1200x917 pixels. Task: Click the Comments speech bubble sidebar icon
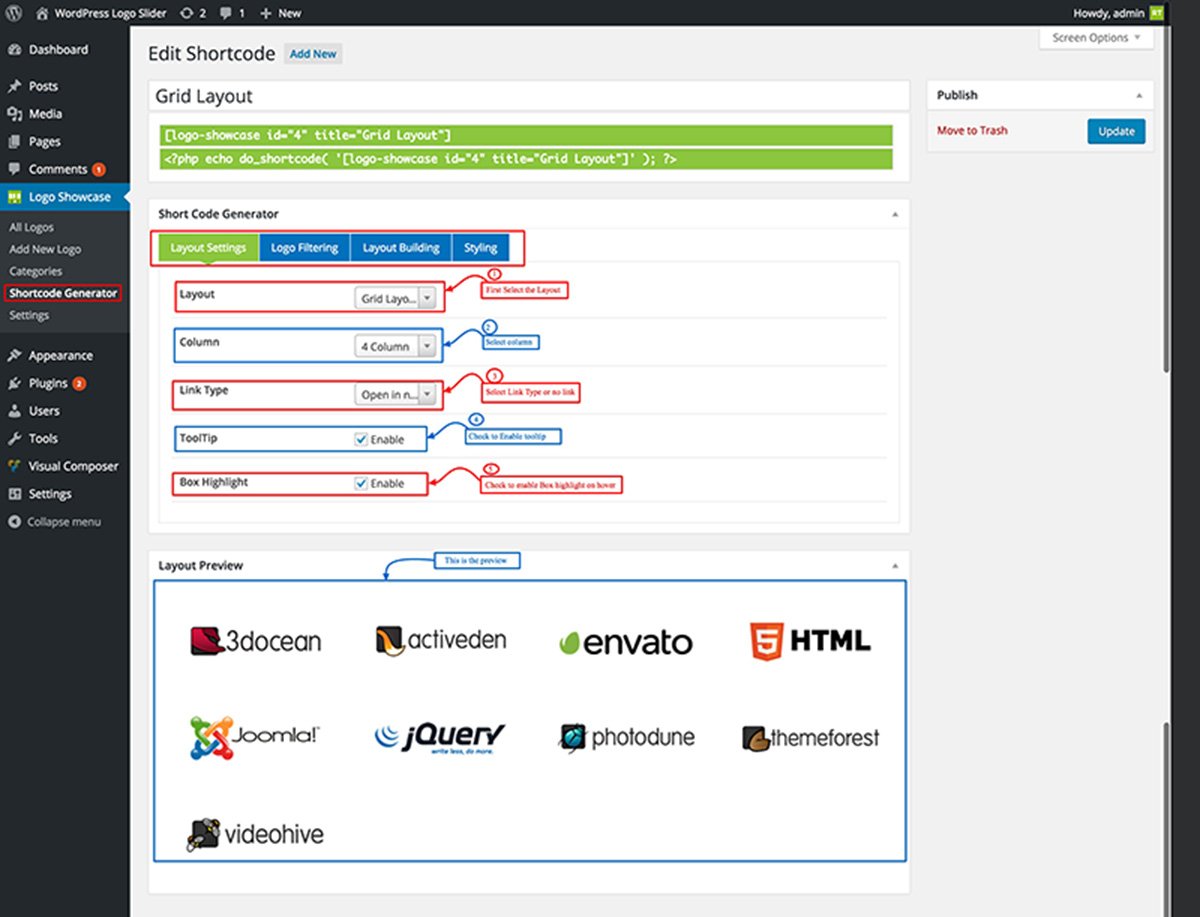(x=15, y=170)
